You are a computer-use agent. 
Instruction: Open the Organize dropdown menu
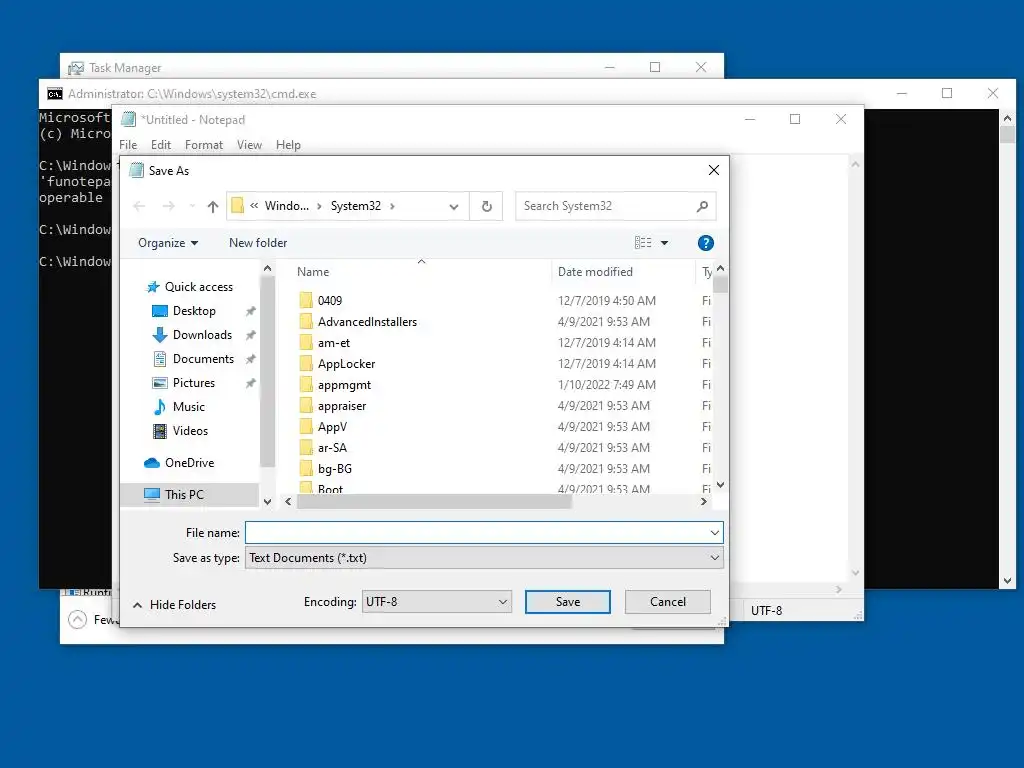point(168,243)
